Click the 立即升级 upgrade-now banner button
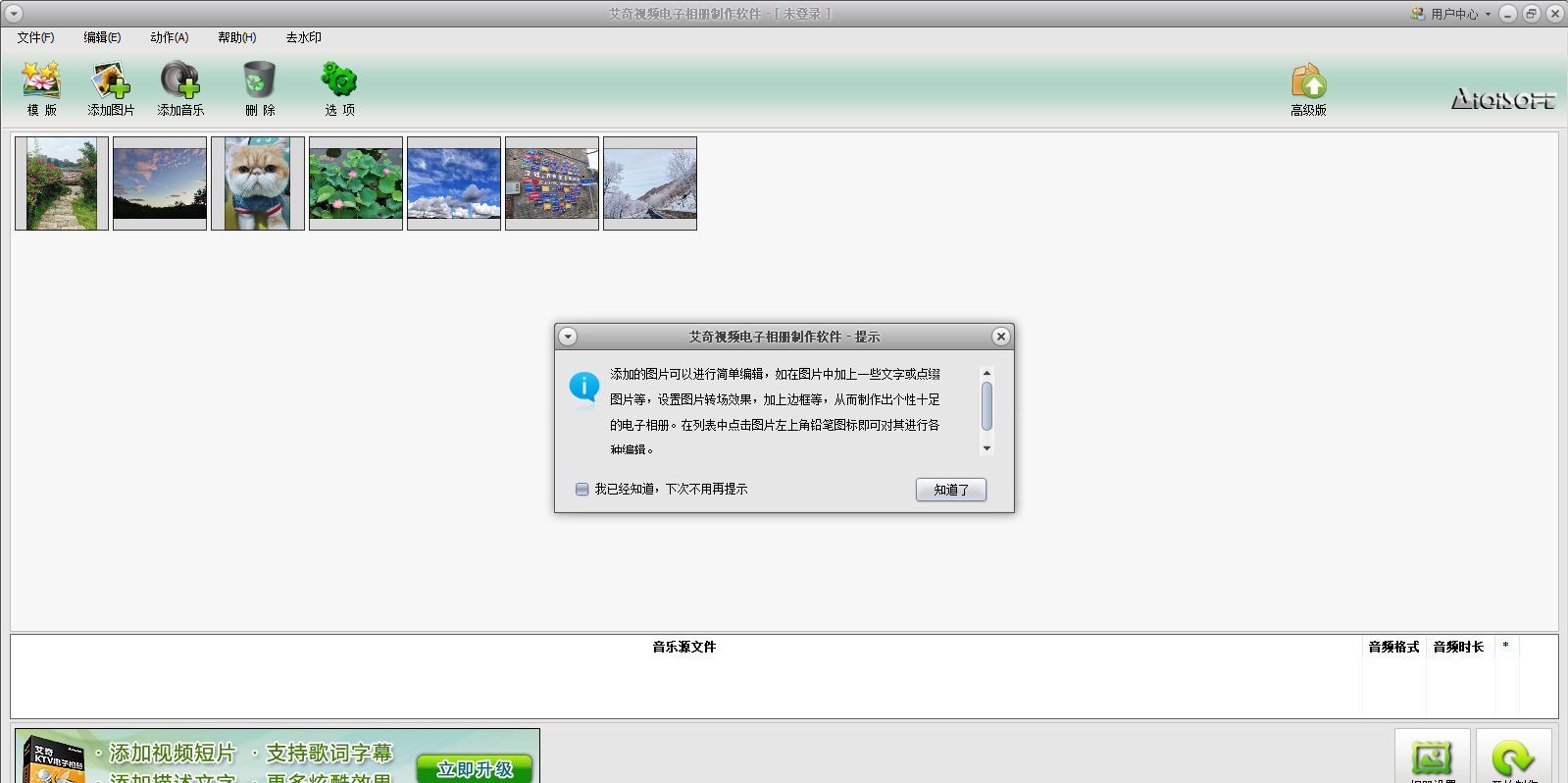The height and width of the screenshot is (783, 1568). pyautogui.click(x=475, y=769)
